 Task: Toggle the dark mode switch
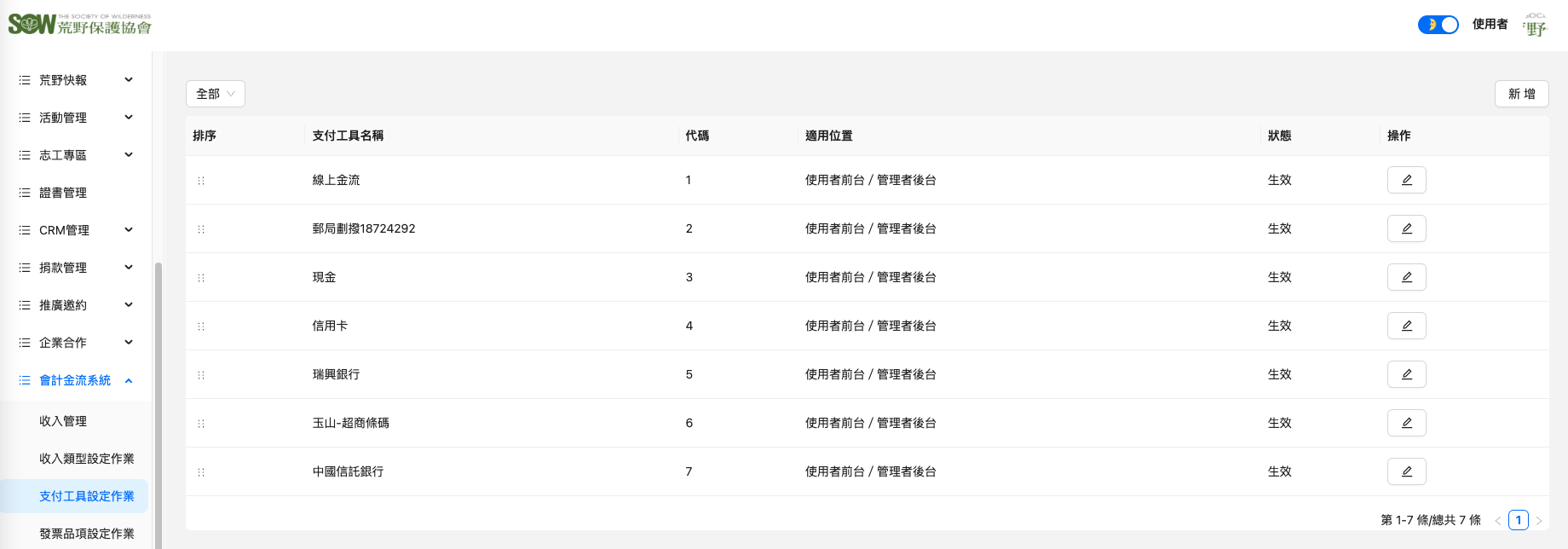tap(1438, 25)
